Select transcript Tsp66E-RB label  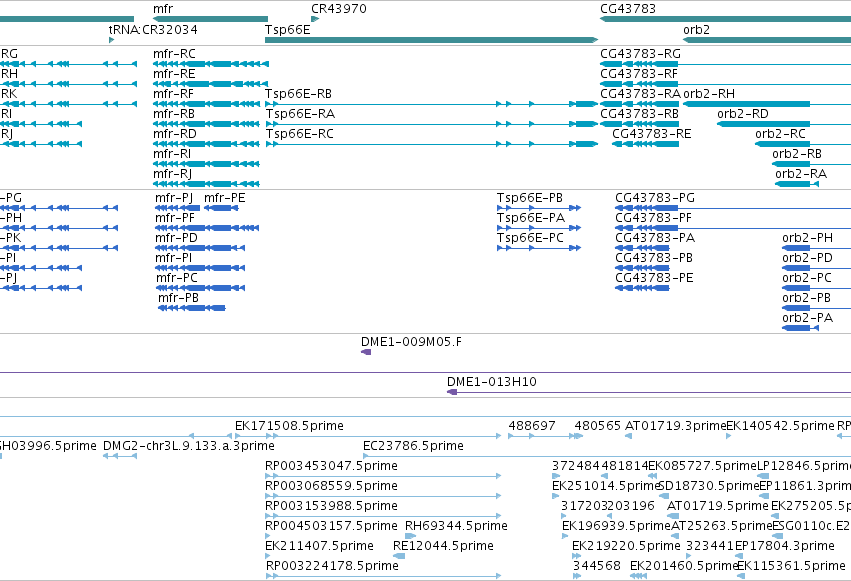pos(299,94)
